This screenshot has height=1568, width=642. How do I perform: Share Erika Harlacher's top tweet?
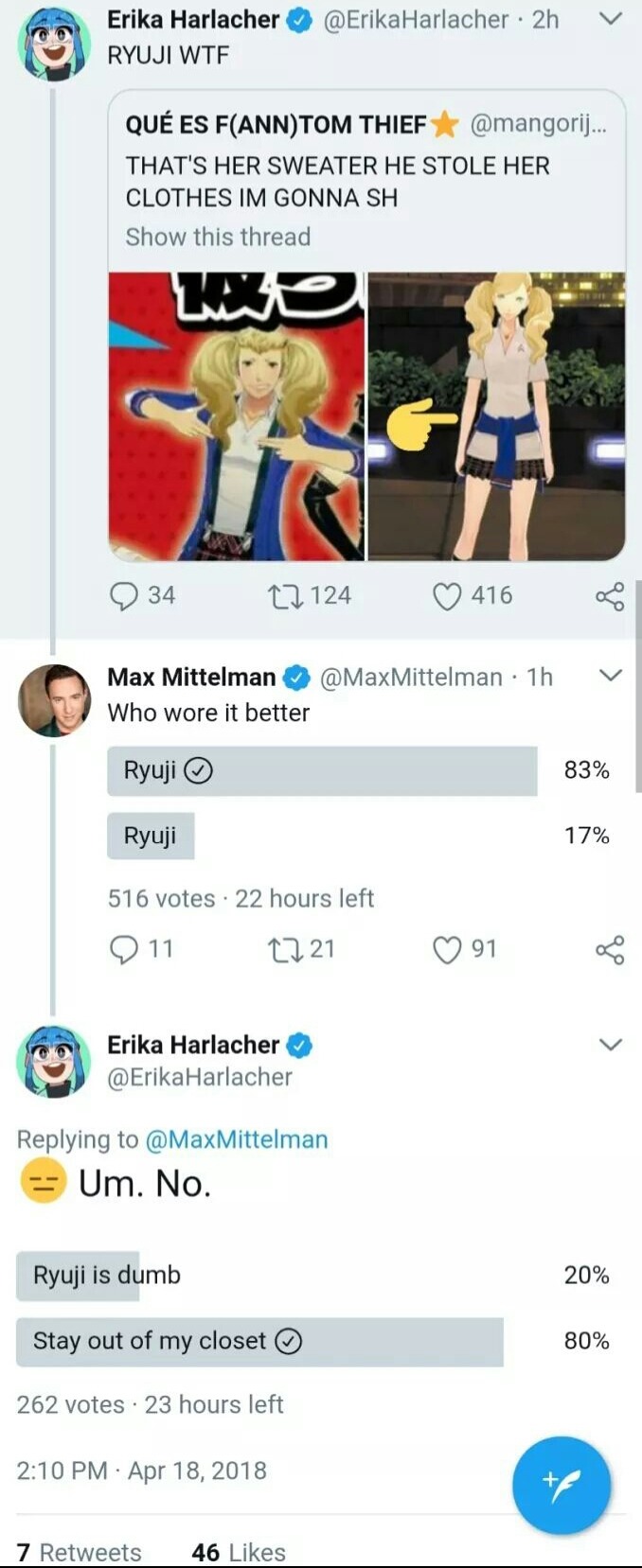coord(610,596)
